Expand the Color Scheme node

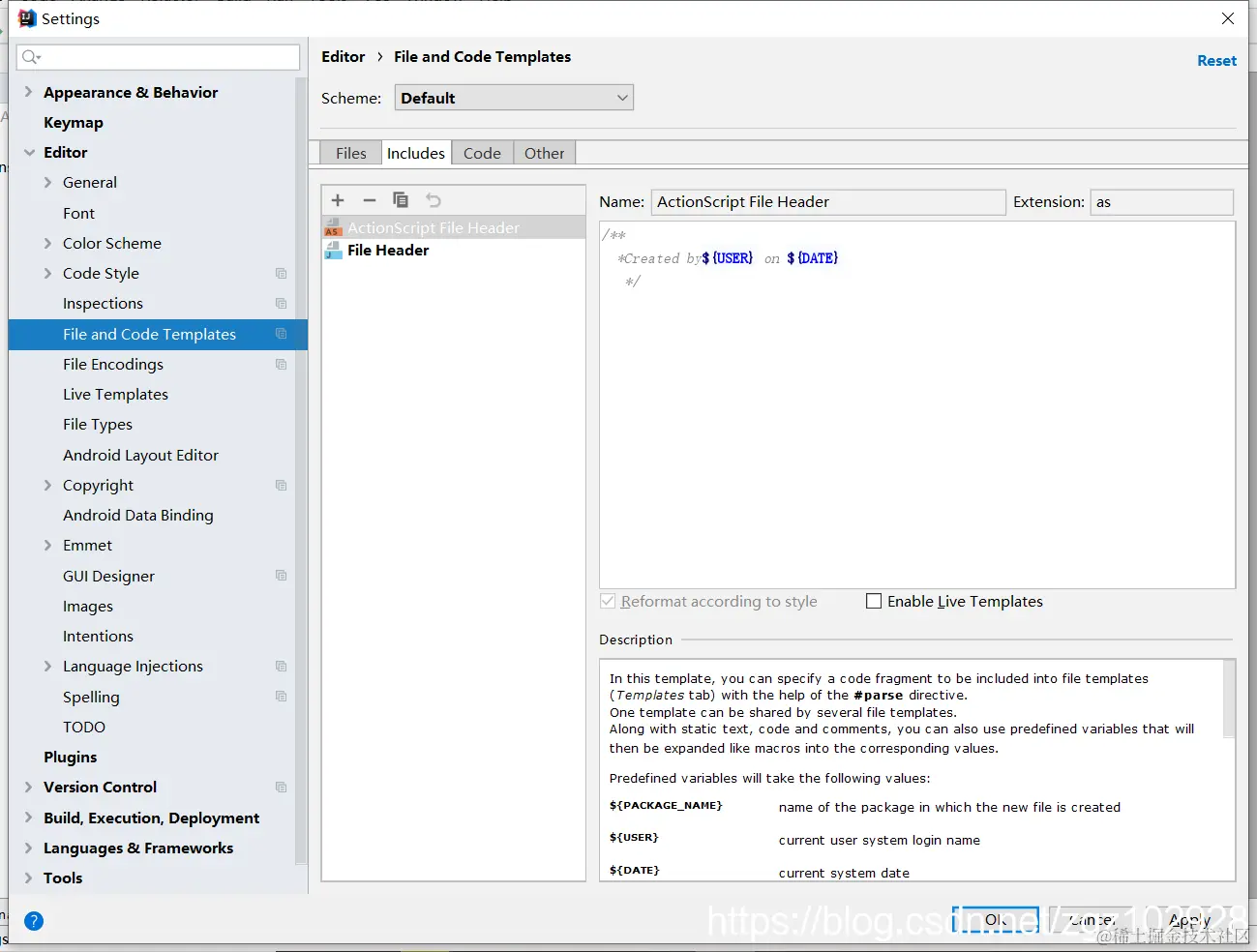click(47, 244)
